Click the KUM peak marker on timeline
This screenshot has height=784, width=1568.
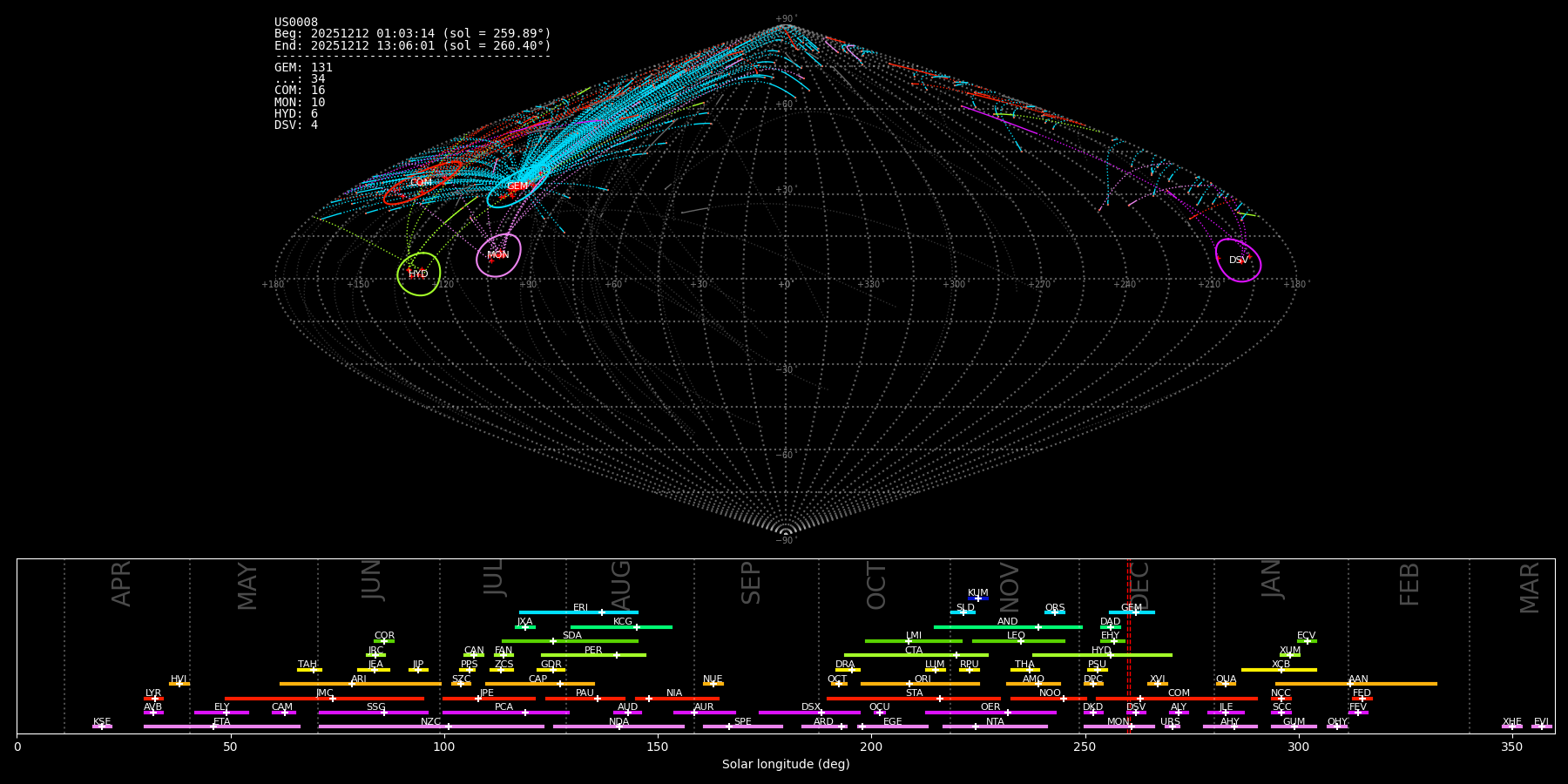point(978,598)
